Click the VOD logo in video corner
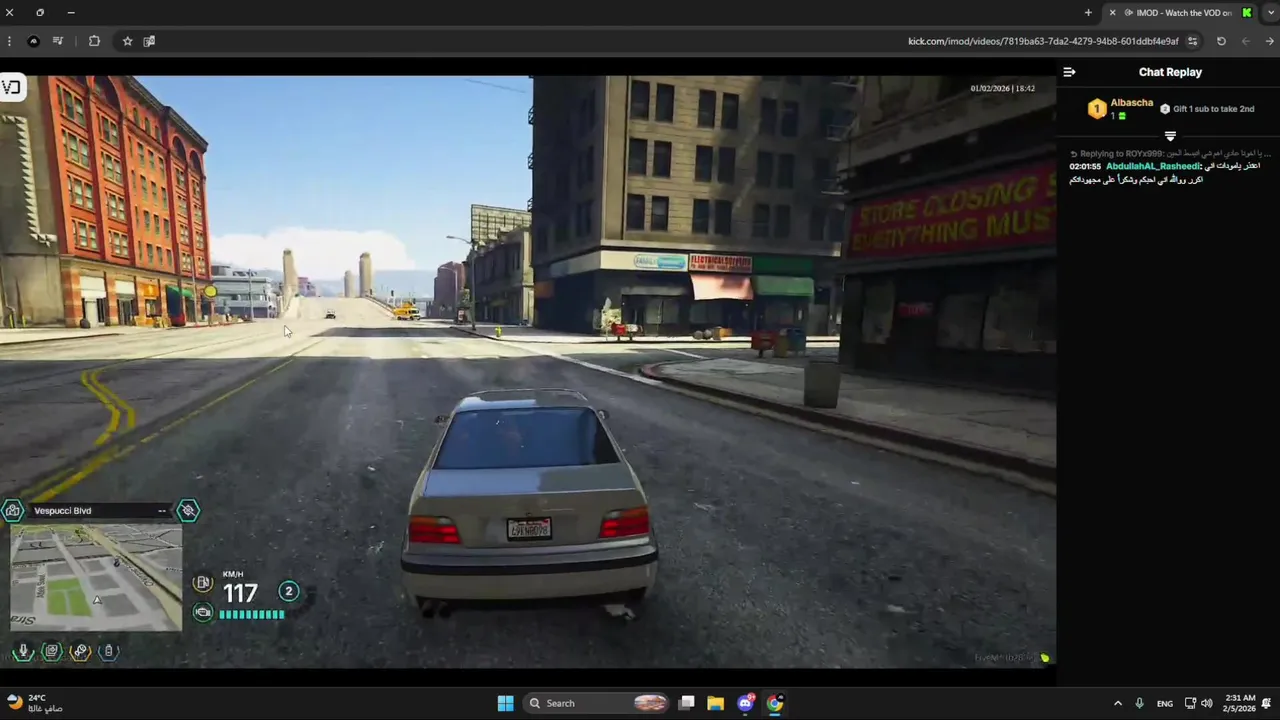 tap(11, 87)
